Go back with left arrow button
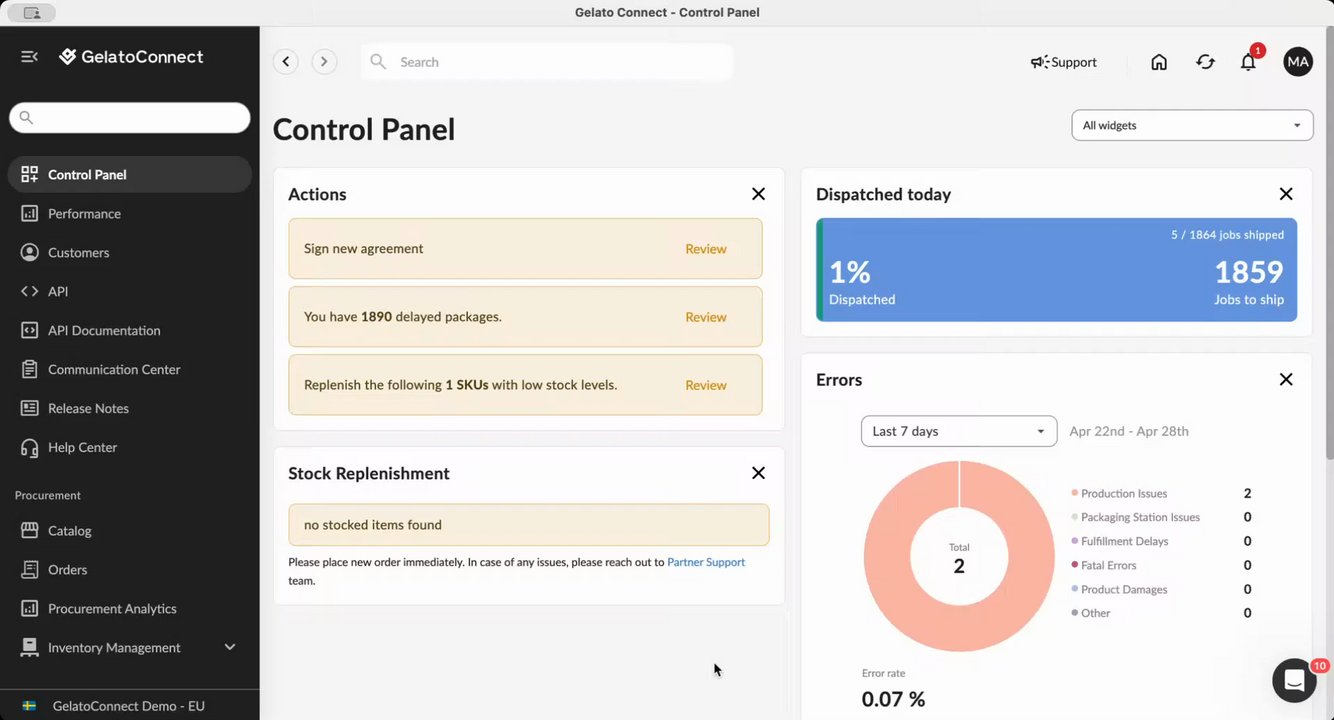This screenshot has width=1334, height=720. point(286,62)
